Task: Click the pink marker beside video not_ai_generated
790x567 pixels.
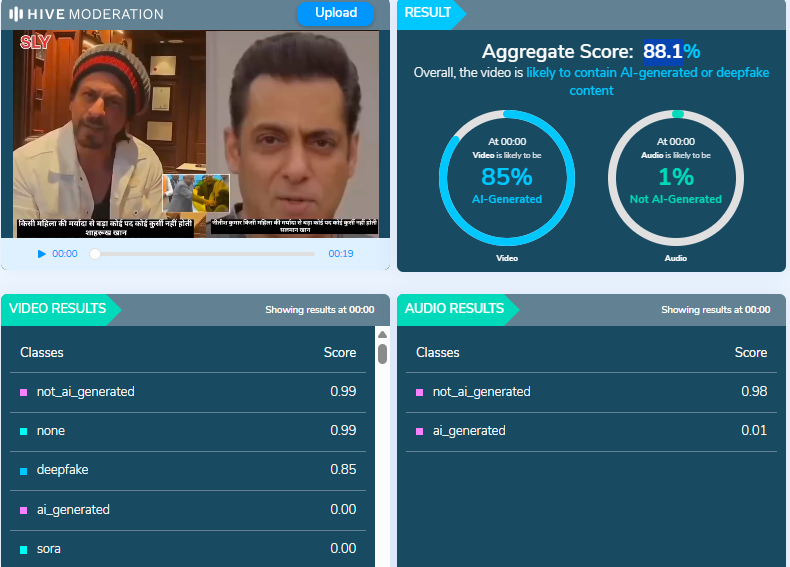Action: [x=24, y=392]
